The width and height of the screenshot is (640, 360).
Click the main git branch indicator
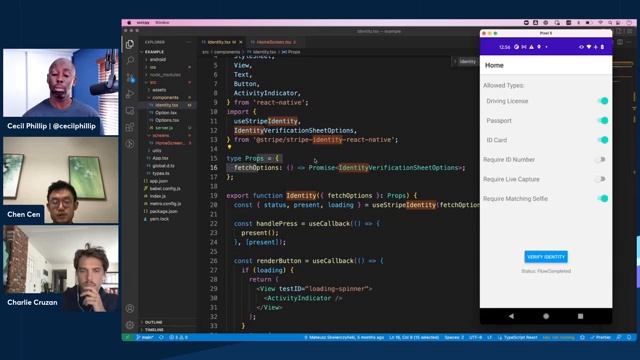(145, 338)
